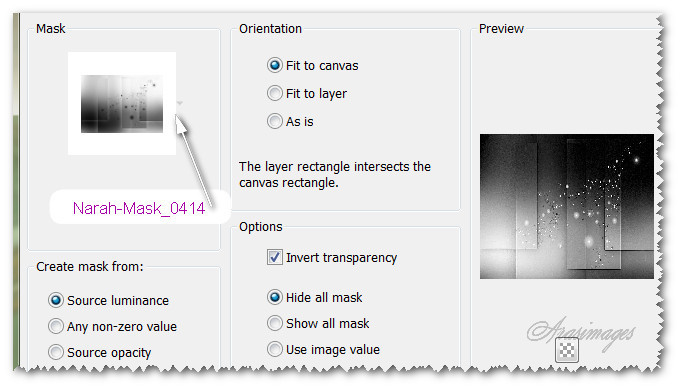Open the mask selection dropdown arrow

pos(179,103)
